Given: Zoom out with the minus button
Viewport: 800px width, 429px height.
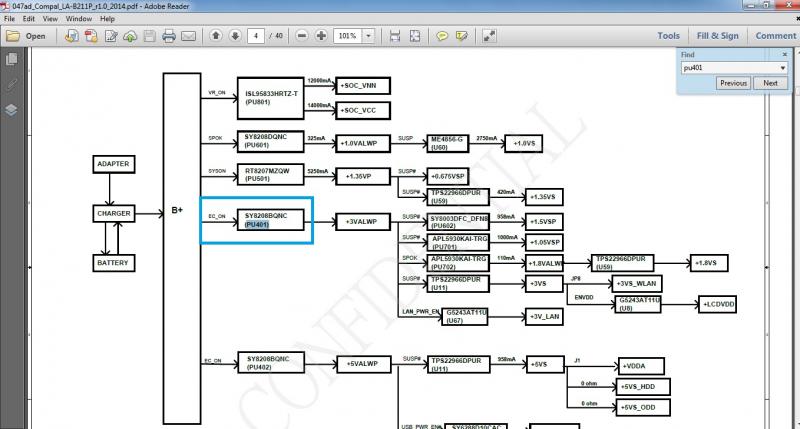Looking at the screenshot, I should (302, 36).
